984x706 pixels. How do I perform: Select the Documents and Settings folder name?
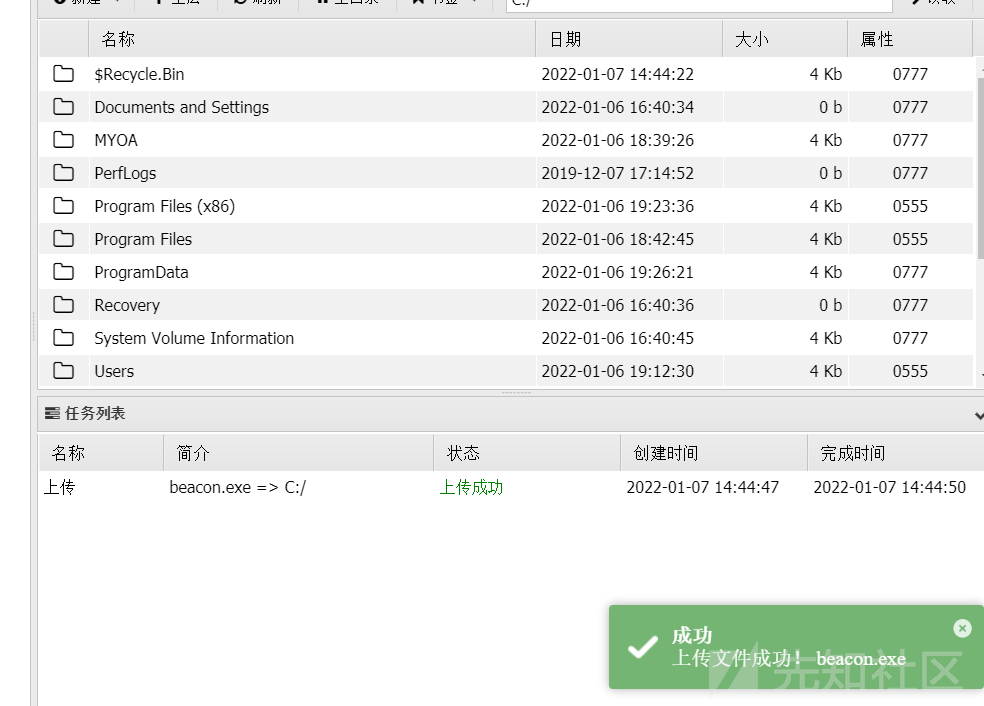pyautogui.click(x=181, y=107)
